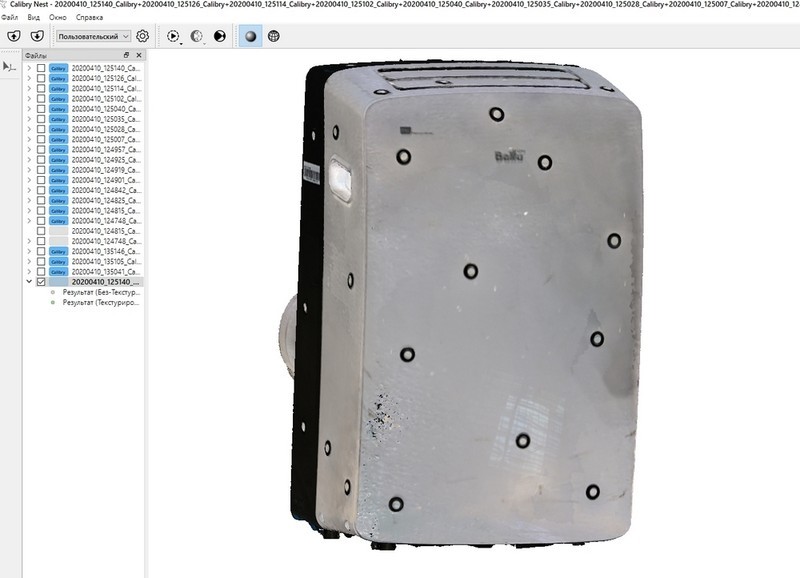800x578 pixels.
Task: Check the box for 20200410_125126 scan
Action: coord(41,78)
